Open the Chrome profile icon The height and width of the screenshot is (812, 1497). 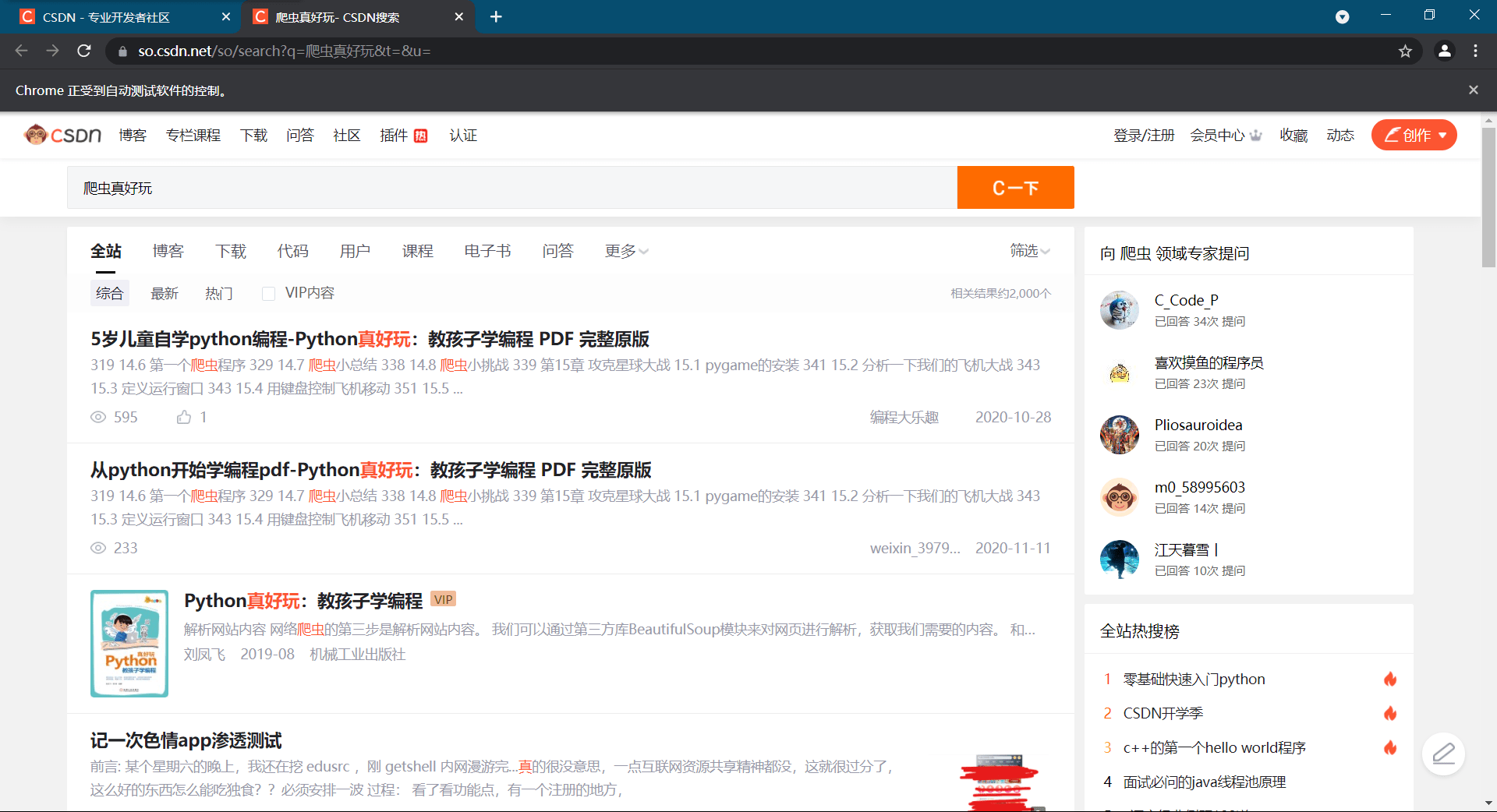tap(1444, 51)
